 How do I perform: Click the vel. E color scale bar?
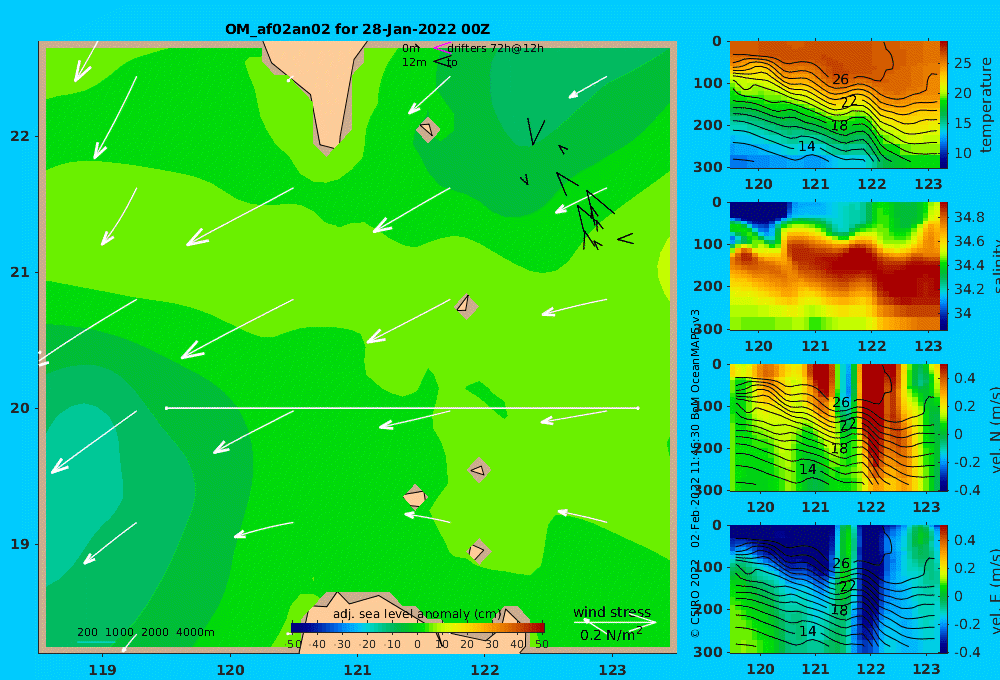[944, 589]
